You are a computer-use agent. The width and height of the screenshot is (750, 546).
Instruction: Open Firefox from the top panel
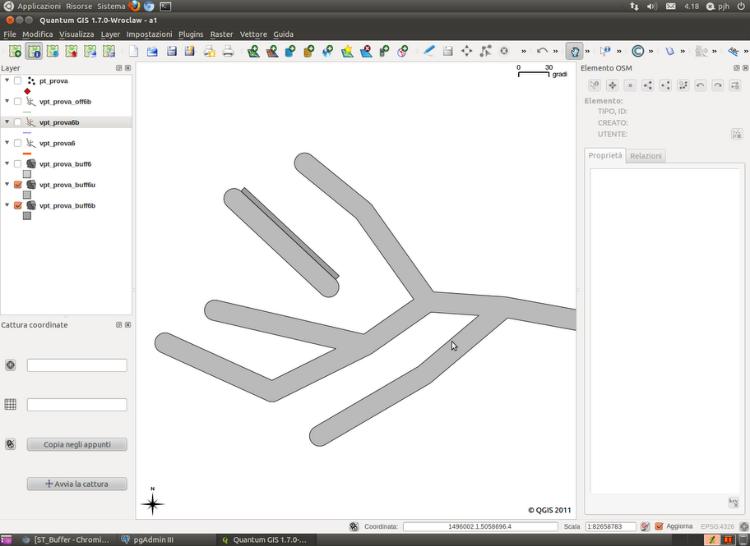134,6
